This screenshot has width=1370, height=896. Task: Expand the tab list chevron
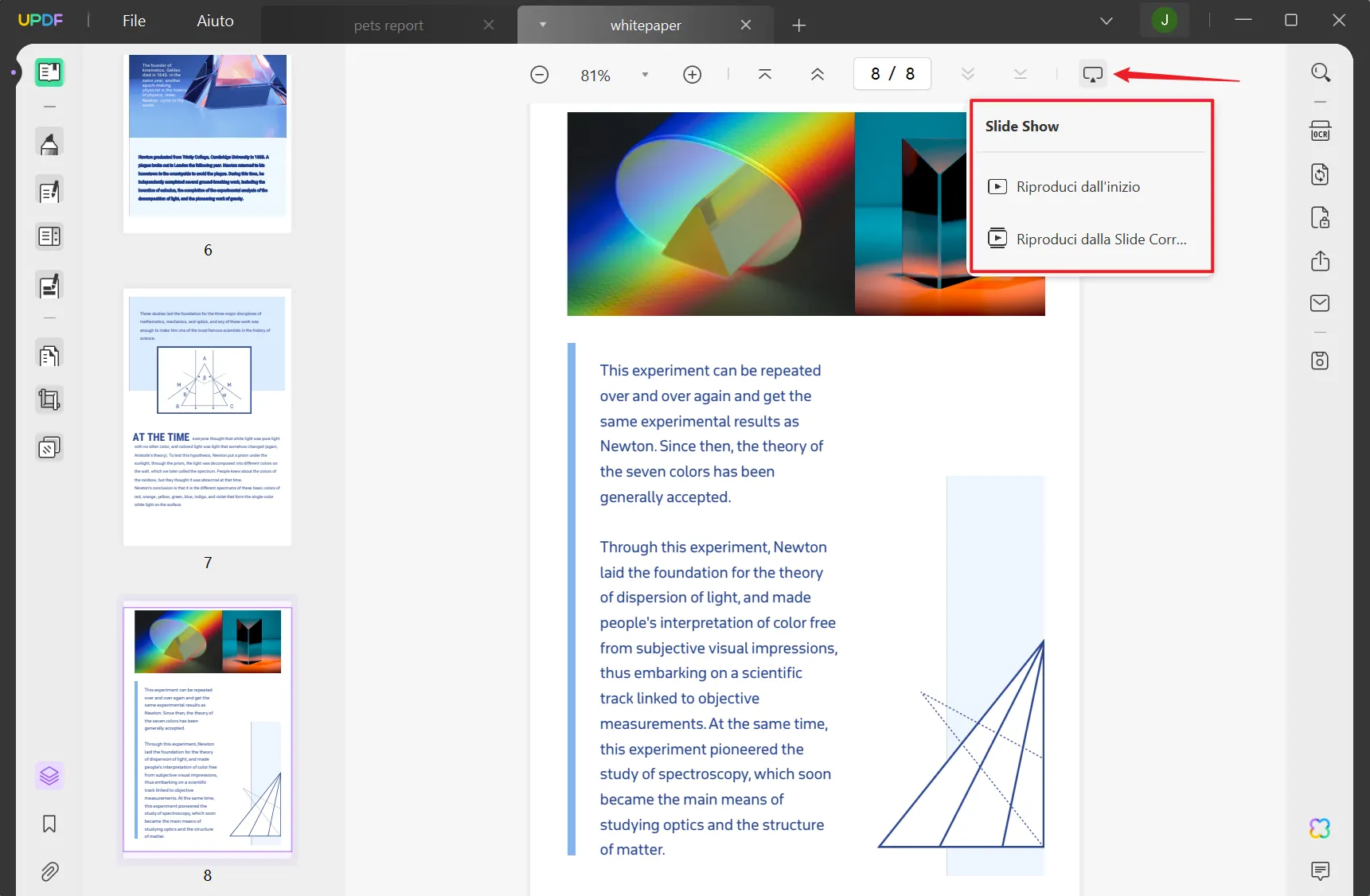coord(1107,21)
